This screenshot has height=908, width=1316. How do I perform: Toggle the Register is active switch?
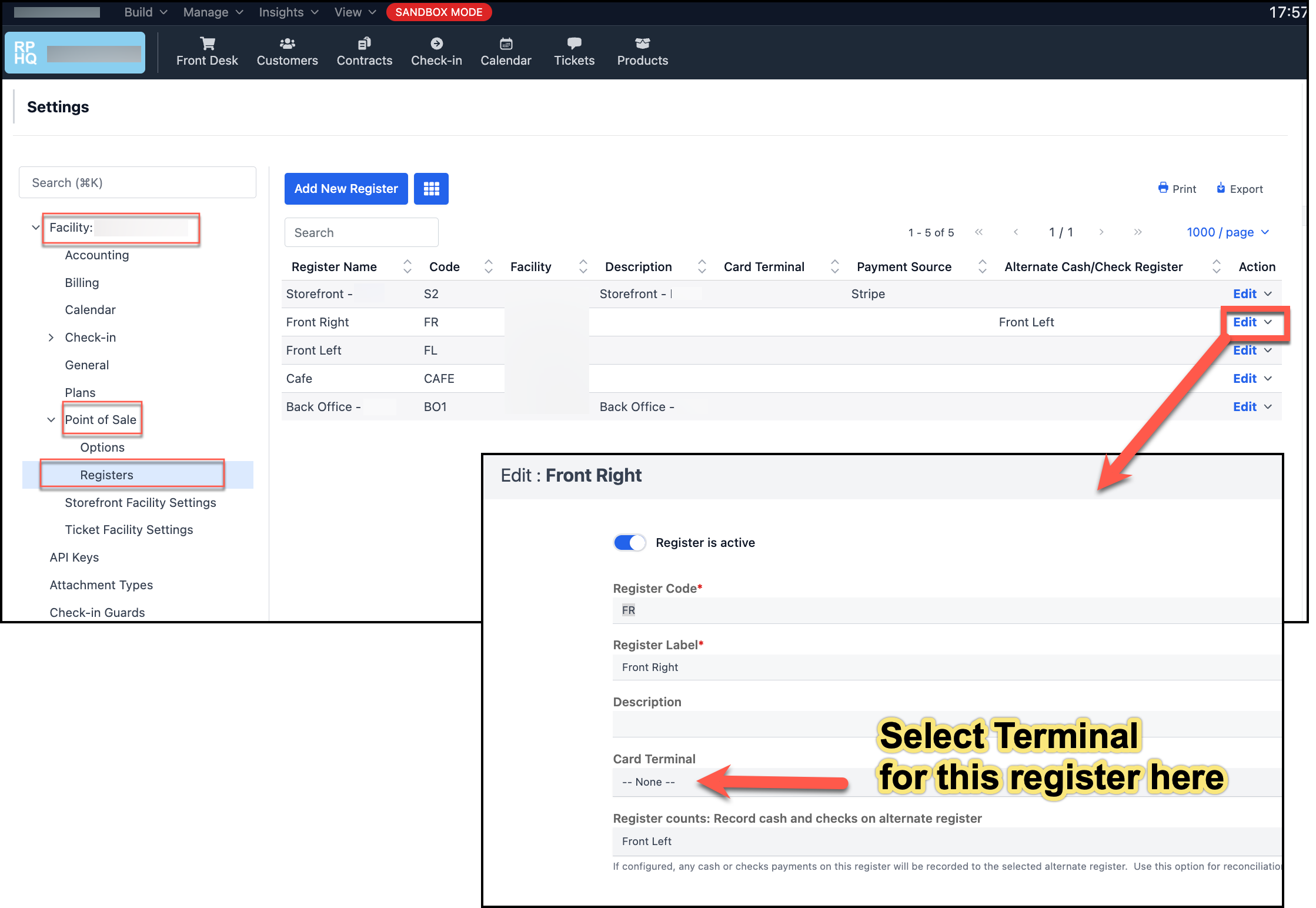[x=629, y=543]
